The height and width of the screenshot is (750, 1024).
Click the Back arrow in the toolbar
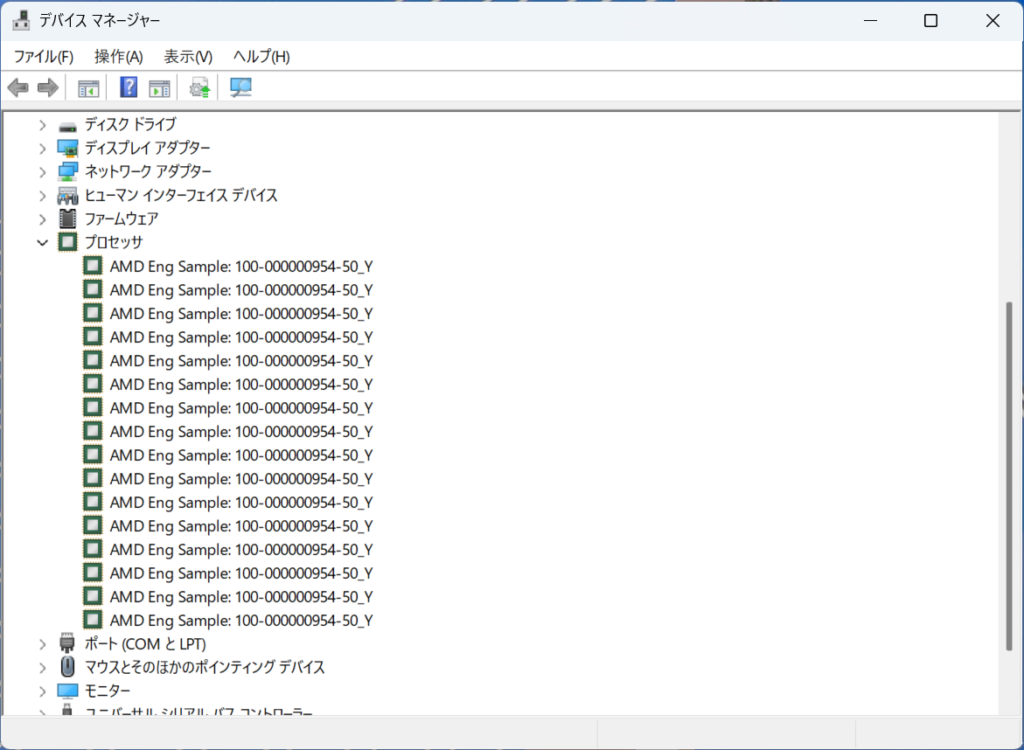[18, 88]
